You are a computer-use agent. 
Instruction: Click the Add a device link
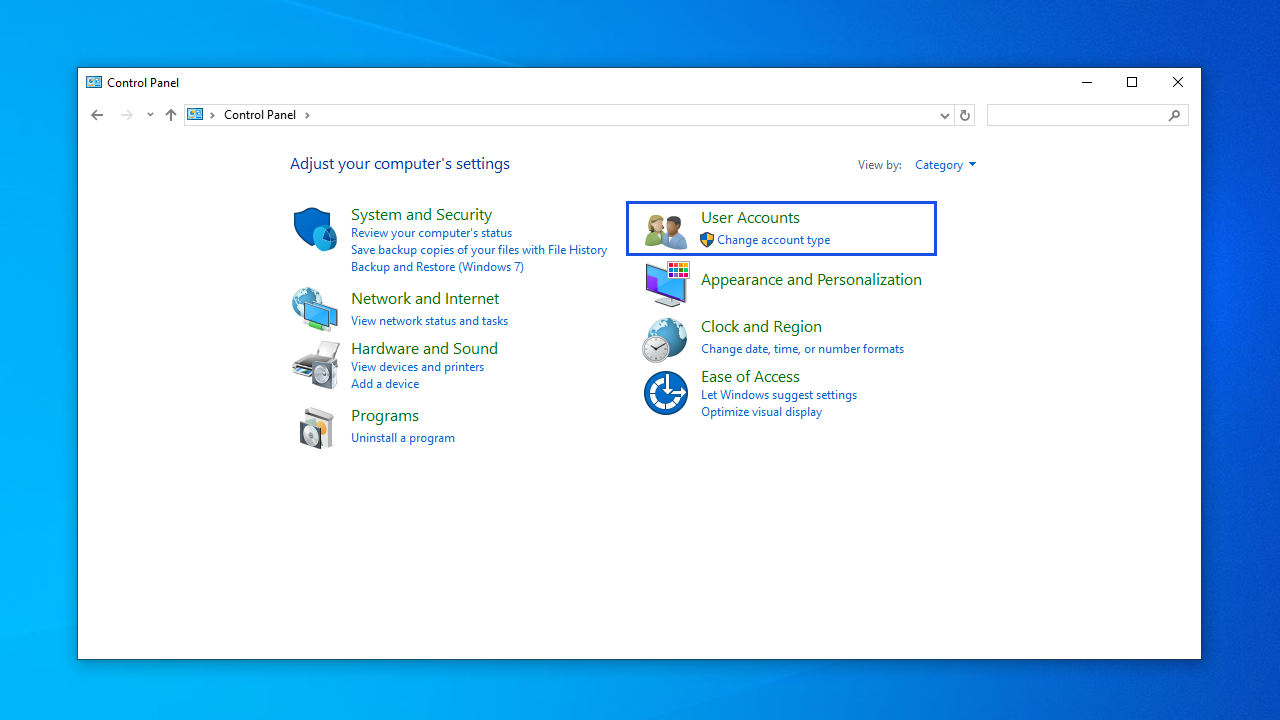pyautogui.click(x=385, y=384)
